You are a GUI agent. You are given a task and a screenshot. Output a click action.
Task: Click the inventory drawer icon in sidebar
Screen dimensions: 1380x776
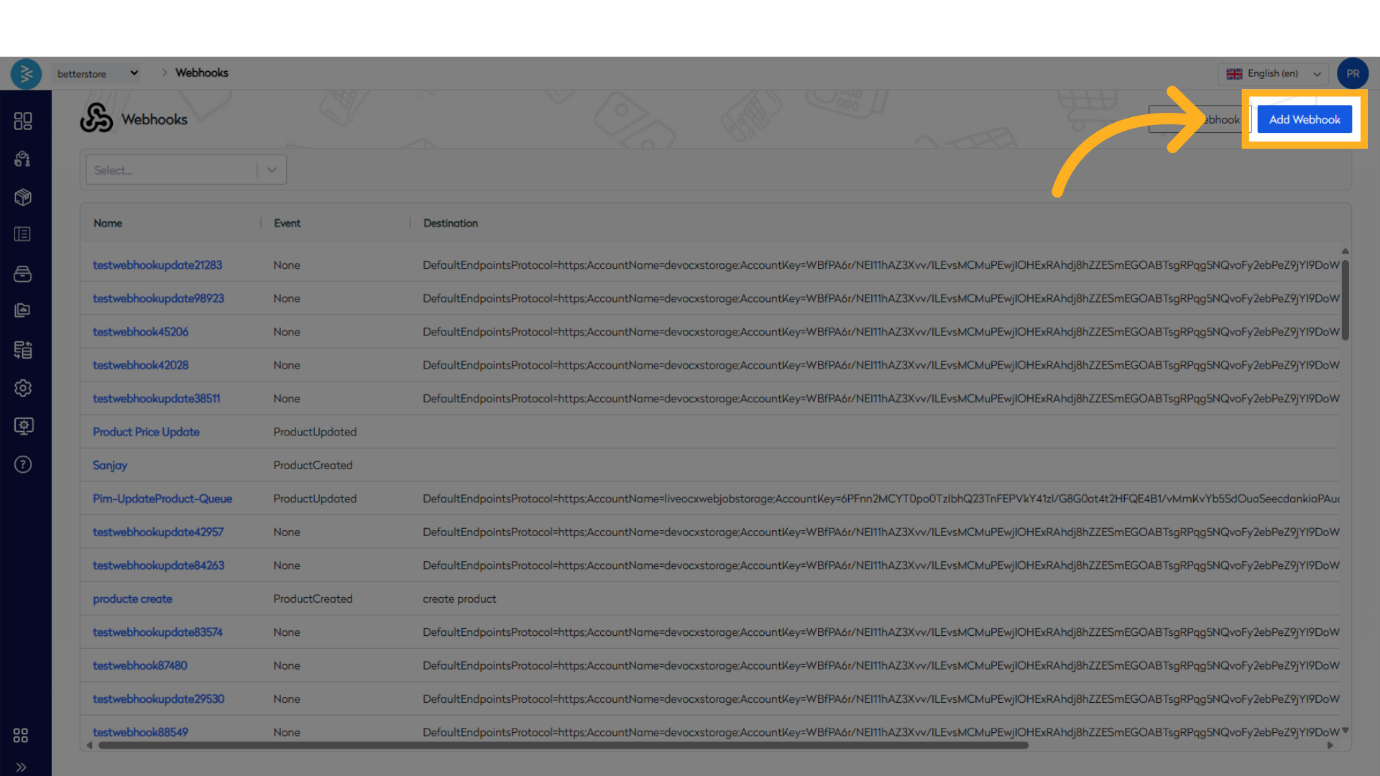pos(23,273)
